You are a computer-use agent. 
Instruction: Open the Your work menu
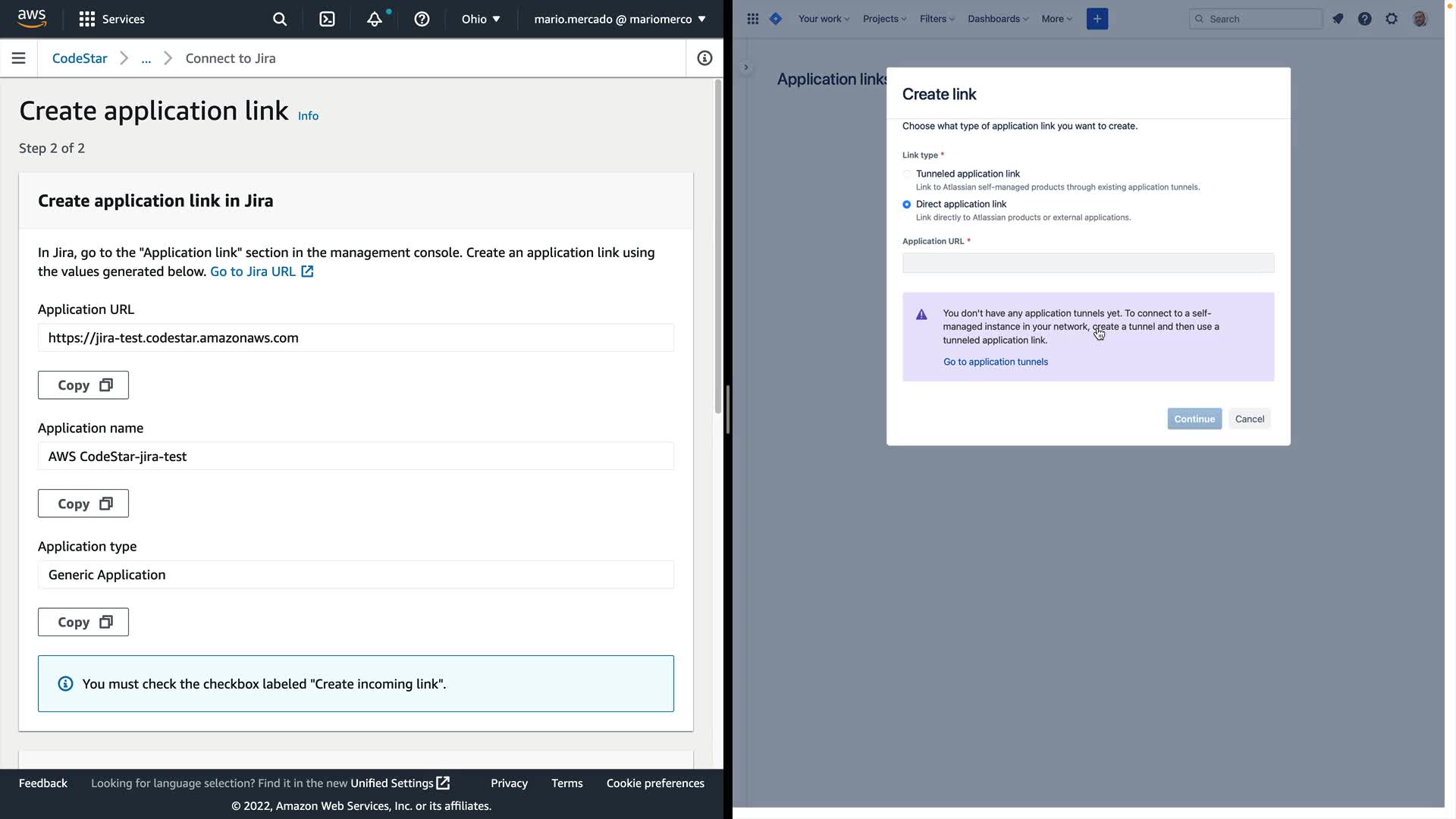coord(824,19)
